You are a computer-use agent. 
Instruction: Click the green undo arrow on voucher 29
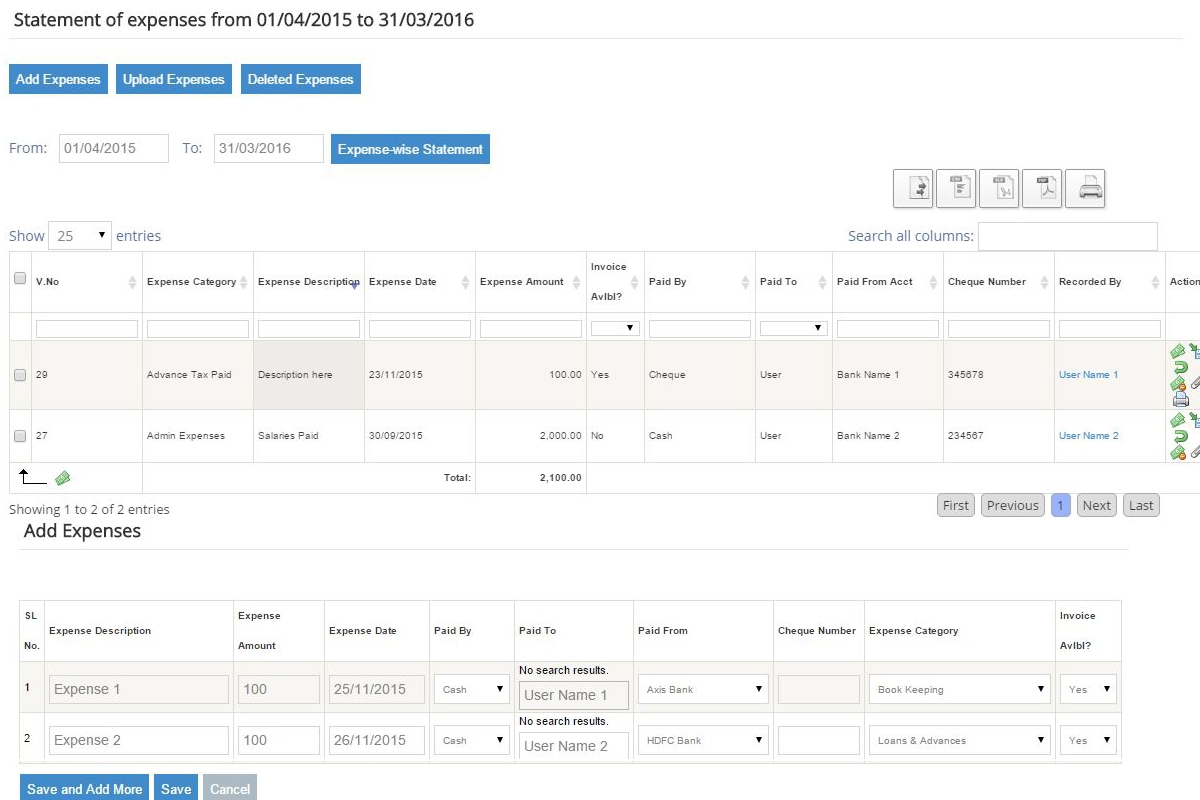click(x=1181, y=367)
